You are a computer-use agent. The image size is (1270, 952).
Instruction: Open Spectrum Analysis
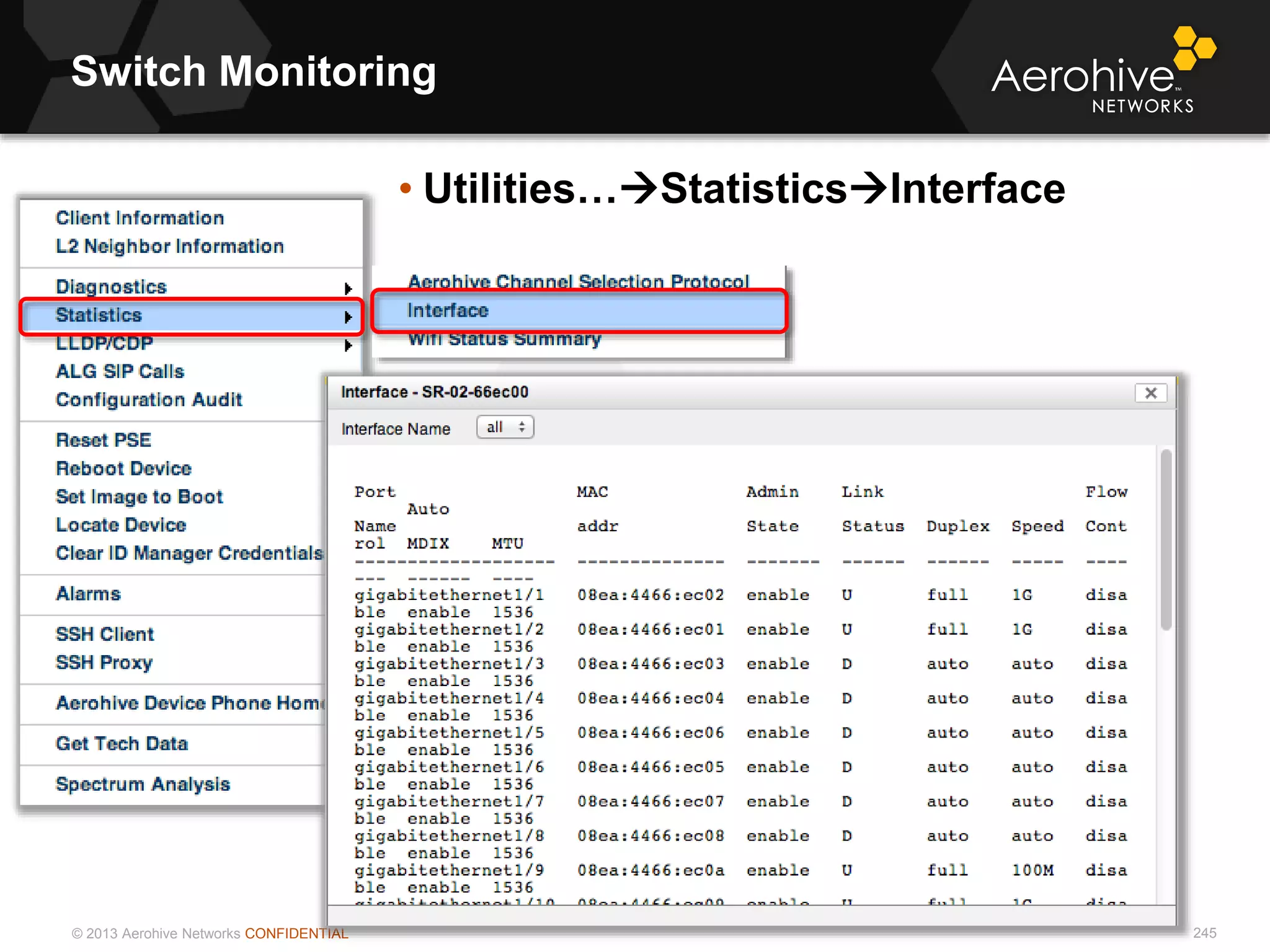[x=143, y=784]
